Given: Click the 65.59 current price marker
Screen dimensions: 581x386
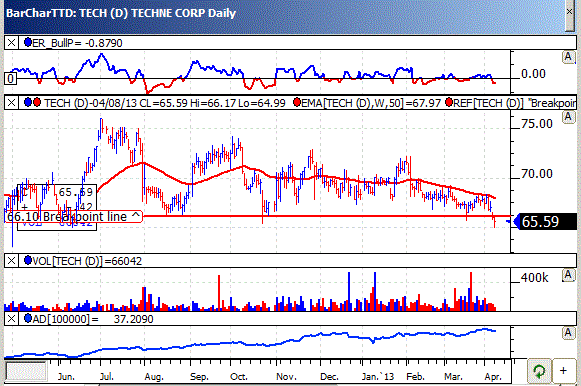Looking at the screenshot, I should (x=545, y=222).
